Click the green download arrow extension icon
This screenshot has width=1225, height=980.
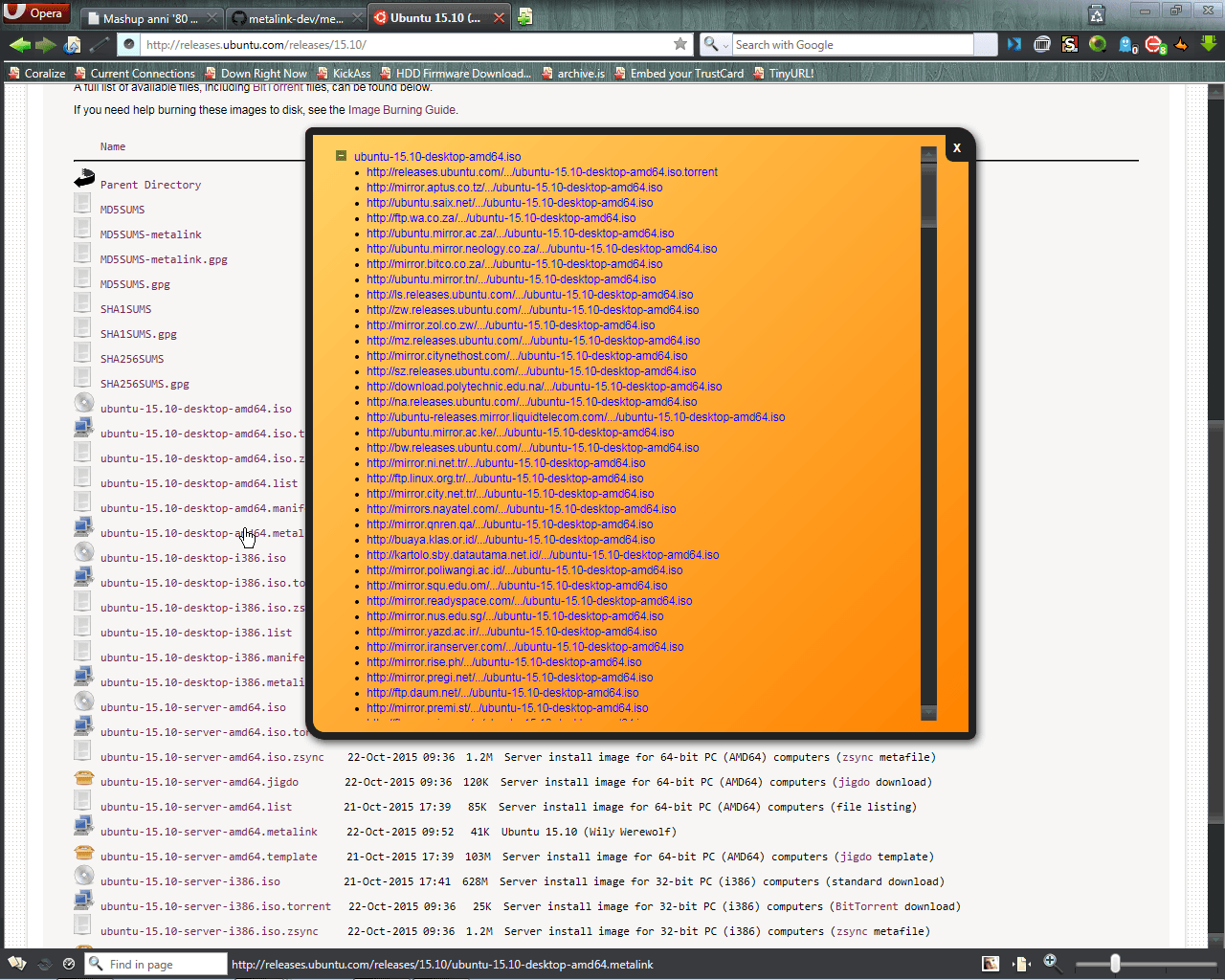click(x=1209, y=44)
